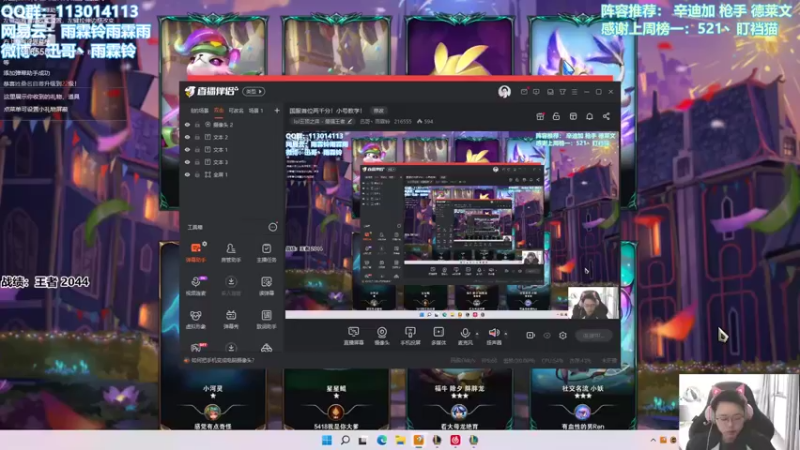This screenshot has width=800, height=450.
Task: Start recording with the record icon
Action: click(531, 335)
